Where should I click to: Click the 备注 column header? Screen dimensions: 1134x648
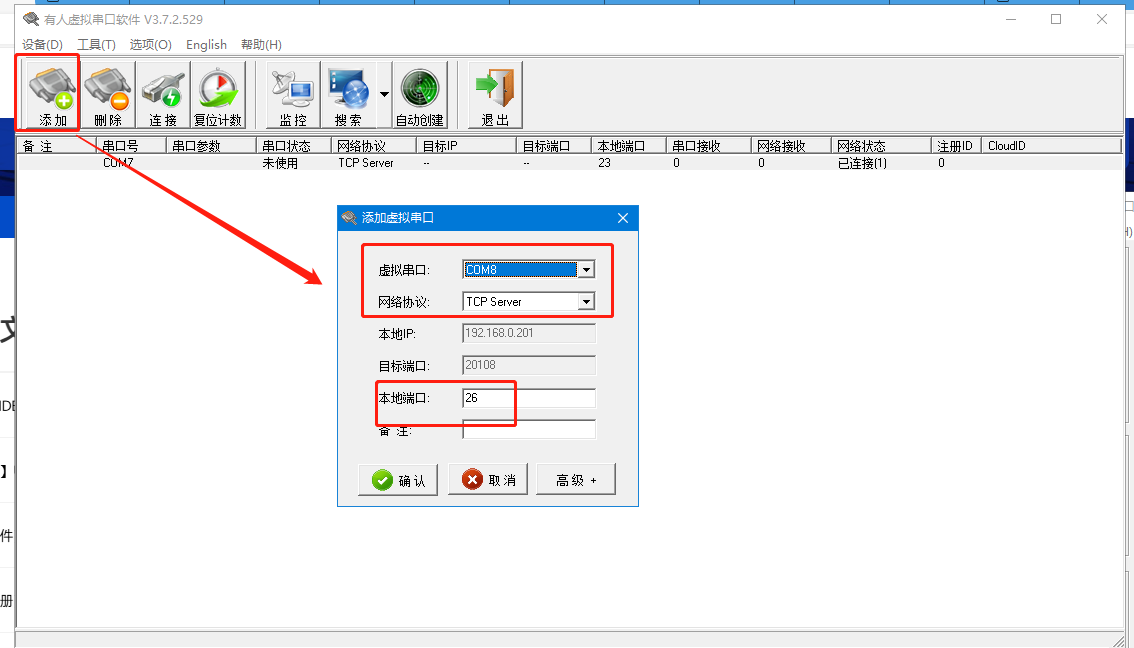click(56, 146)
